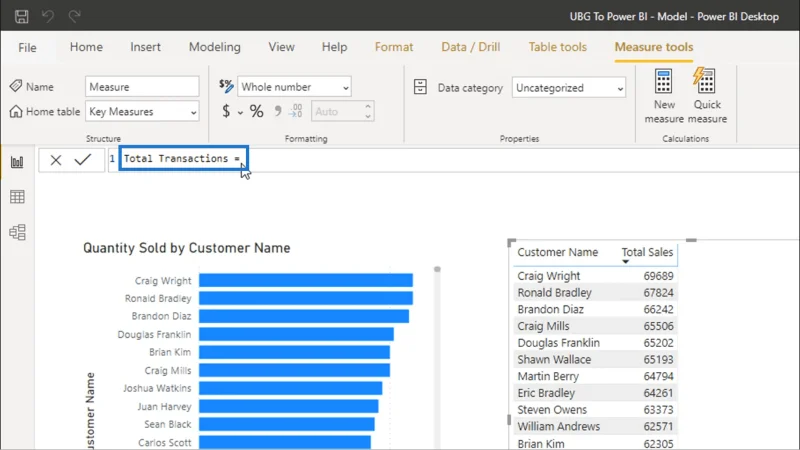Image resolution: width=800 pixels, height=450 pixels.
Task: Toggle thousands separator comma
Action: pyautogui.click(x=278, y=111)
